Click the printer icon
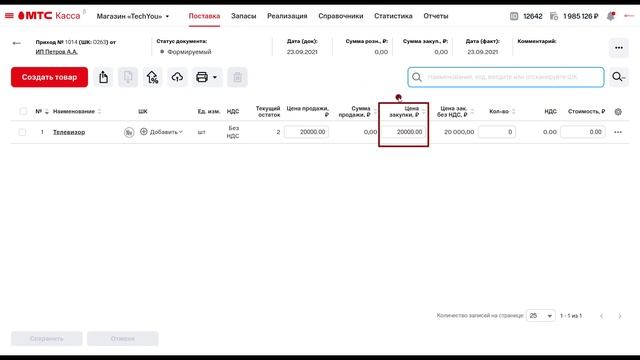Image resolution: width=640 pixels, height=360 pixels. (x=202, y=77)
